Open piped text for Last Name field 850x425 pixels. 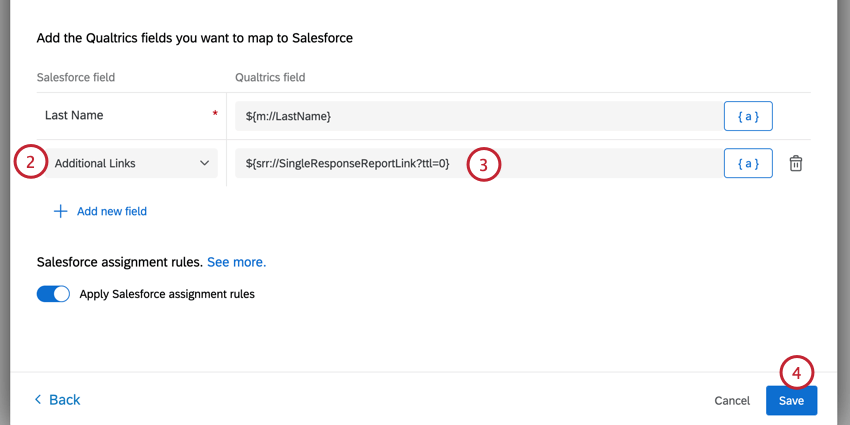(748, 116)
